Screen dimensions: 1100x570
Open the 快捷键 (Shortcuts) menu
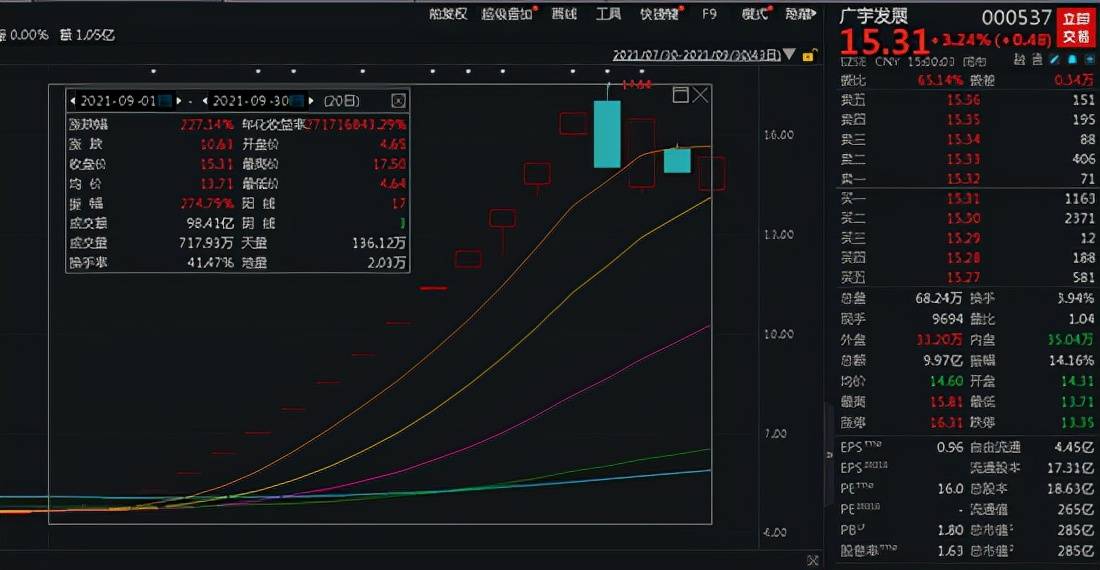click(x=660, y=14)
